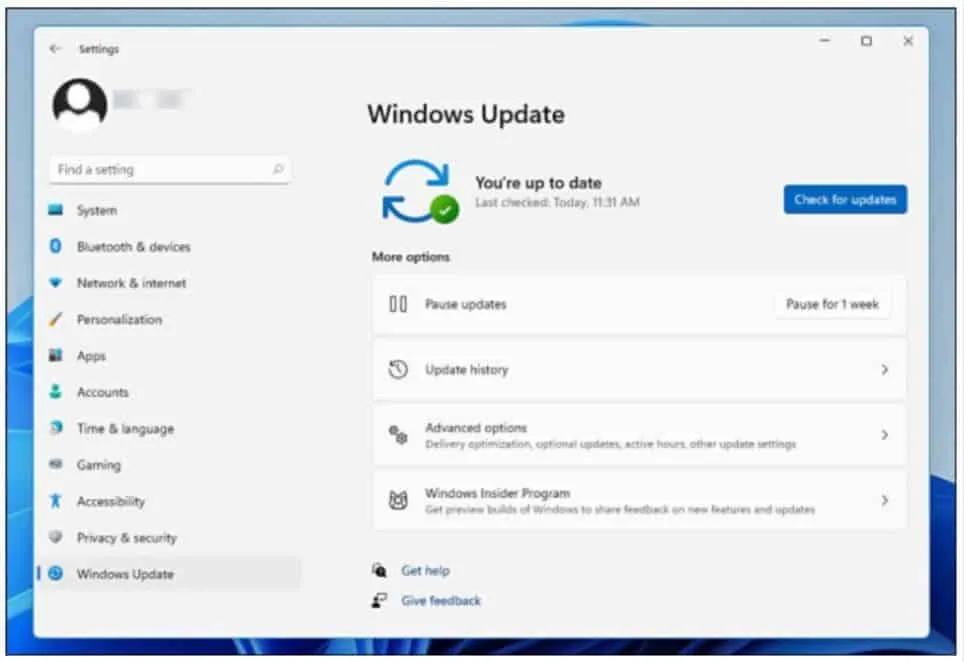Click Pause for 1 week button

pyautogui.click(x=832, y=305)
